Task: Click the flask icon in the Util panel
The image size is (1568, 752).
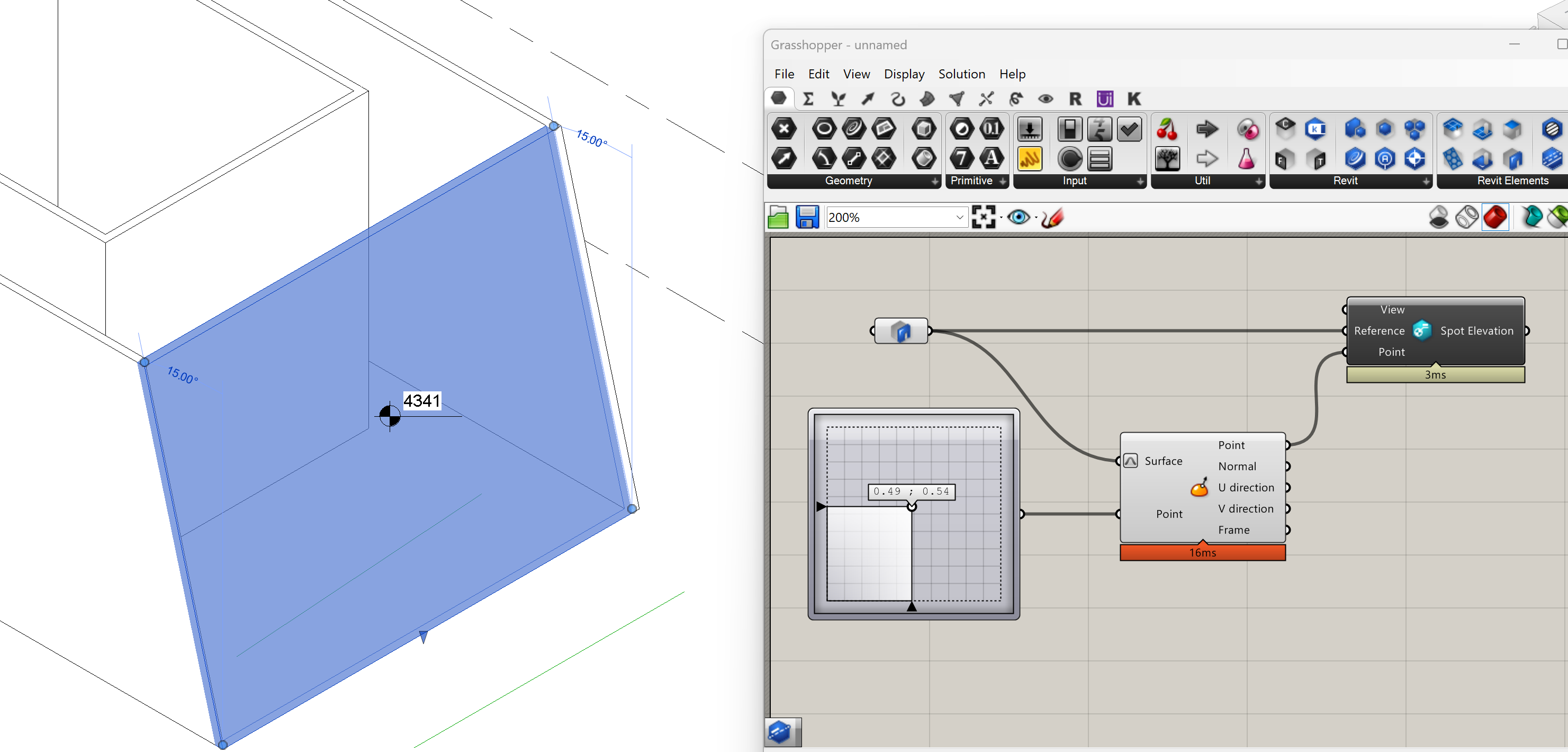Action: tap(1247, 158)
